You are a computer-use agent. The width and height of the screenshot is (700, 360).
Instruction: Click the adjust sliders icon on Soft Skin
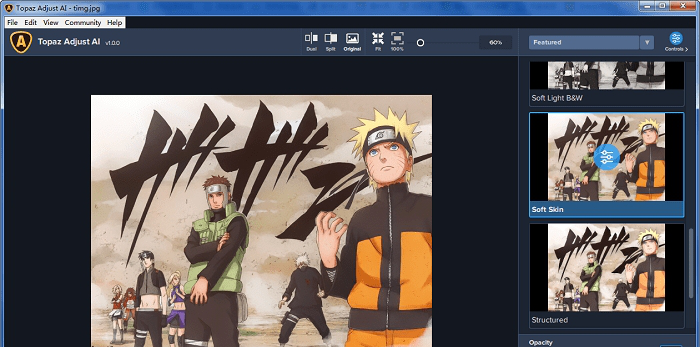pyautogui.click(x=607, y=157)
